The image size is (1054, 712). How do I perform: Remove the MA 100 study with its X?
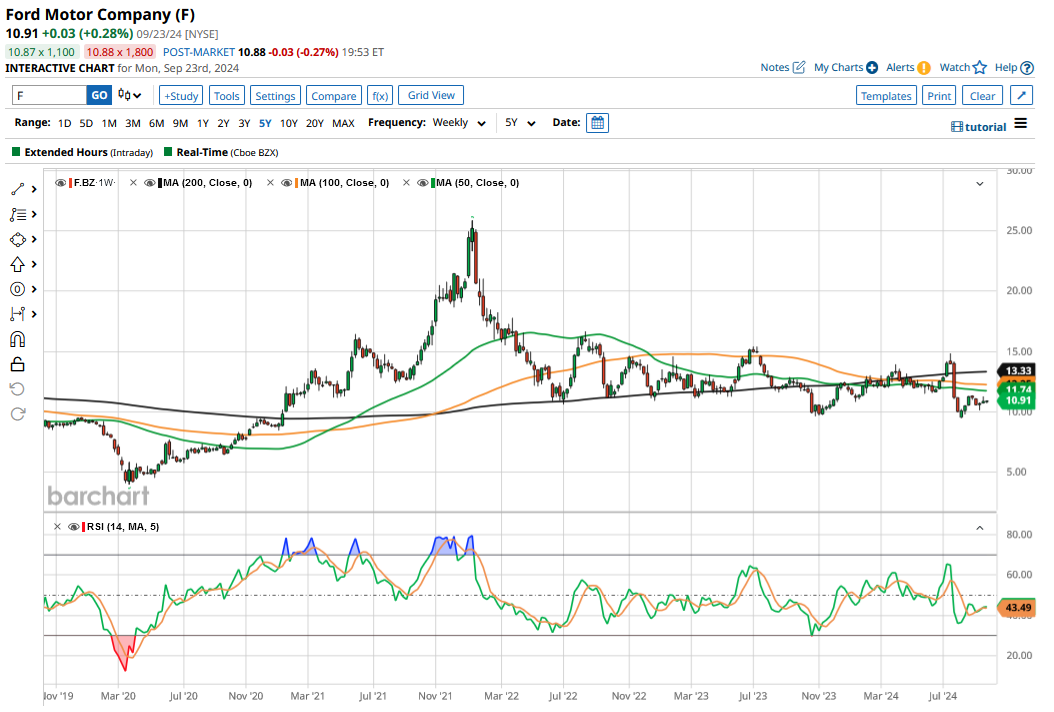pos(270,183)
